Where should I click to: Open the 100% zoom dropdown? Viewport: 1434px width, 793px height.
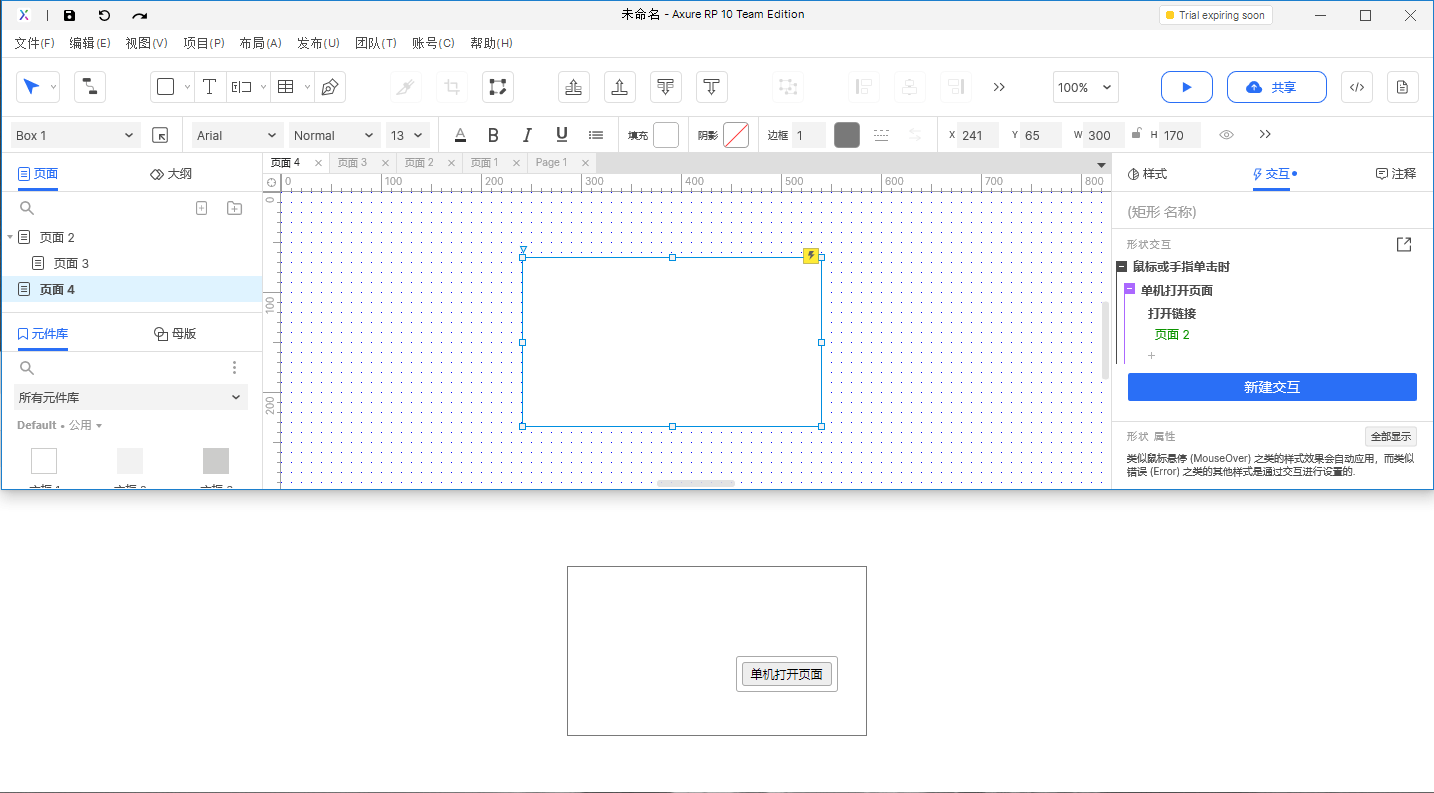coord(1085,87)
